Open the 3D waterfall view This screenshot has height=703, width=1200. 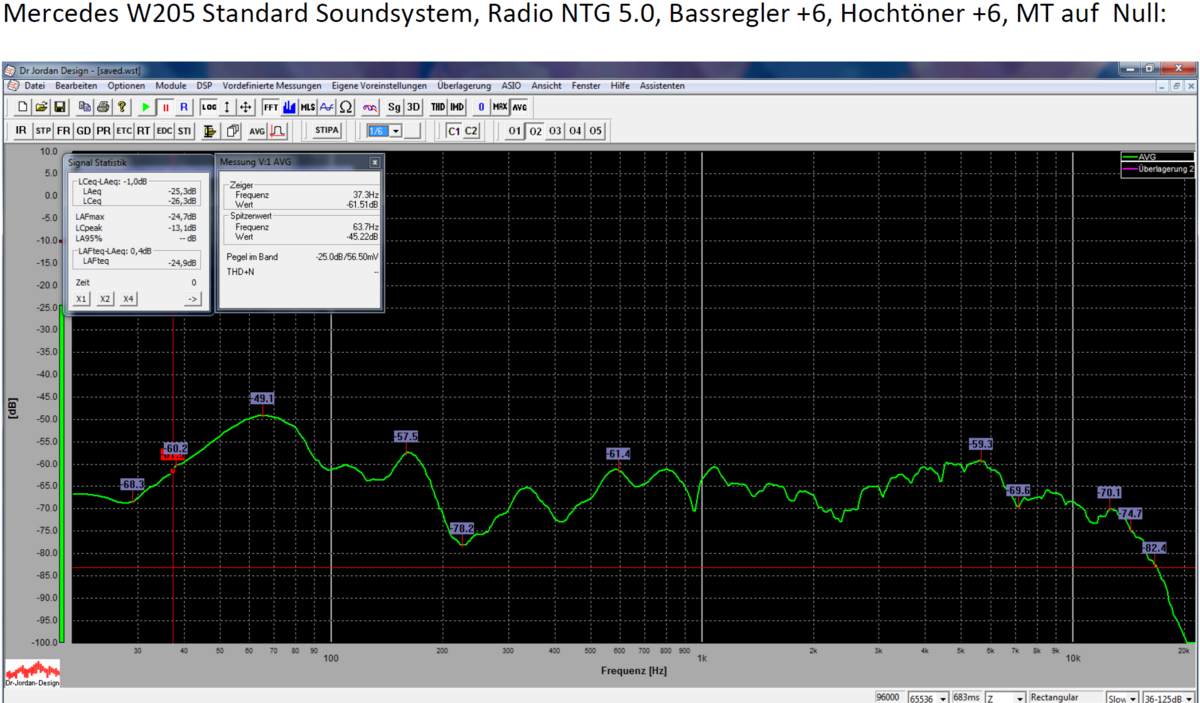tap(414, 106)
